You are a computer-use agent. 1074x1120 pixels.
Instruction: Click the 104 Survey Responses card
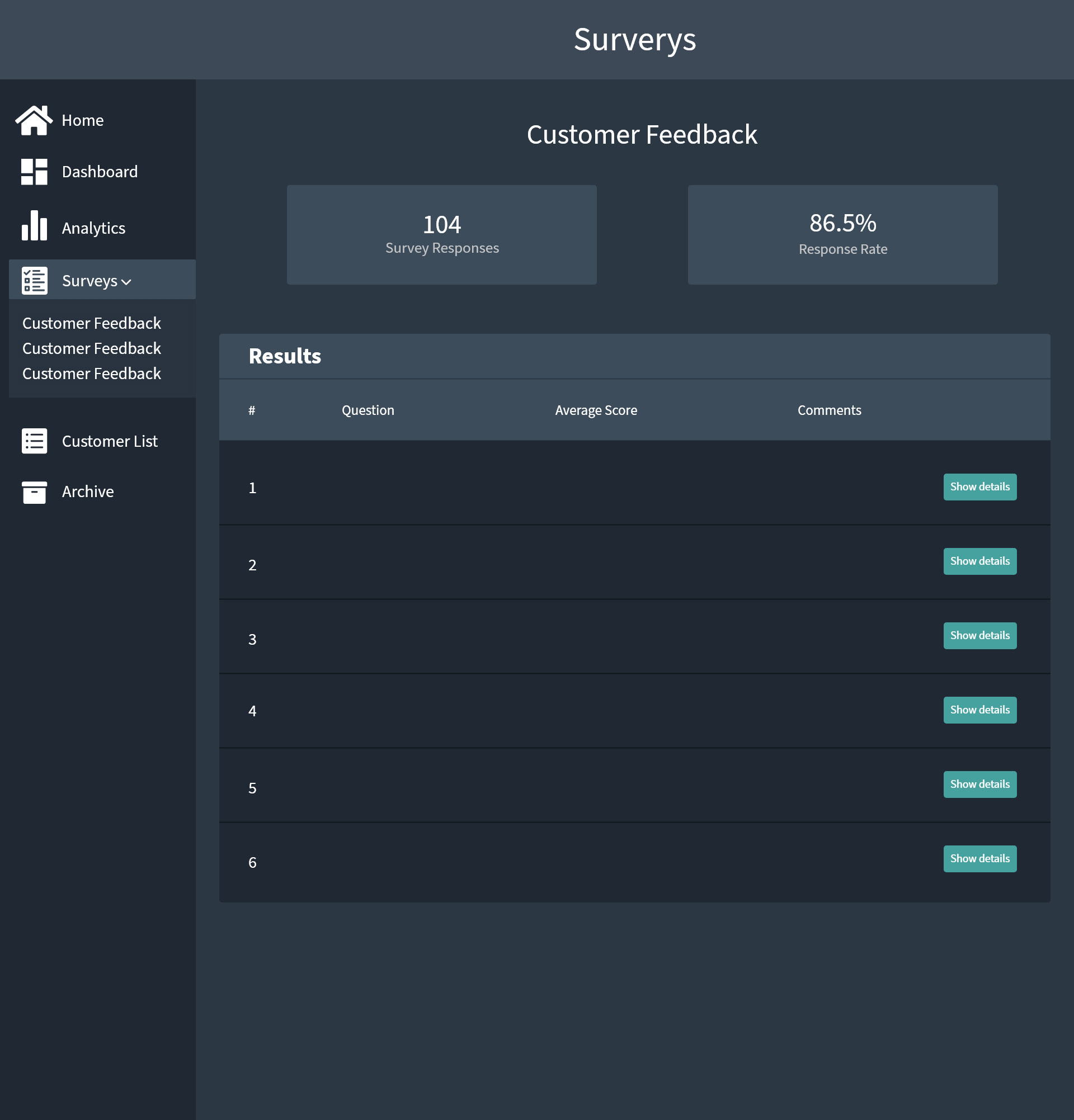[441, 235]
